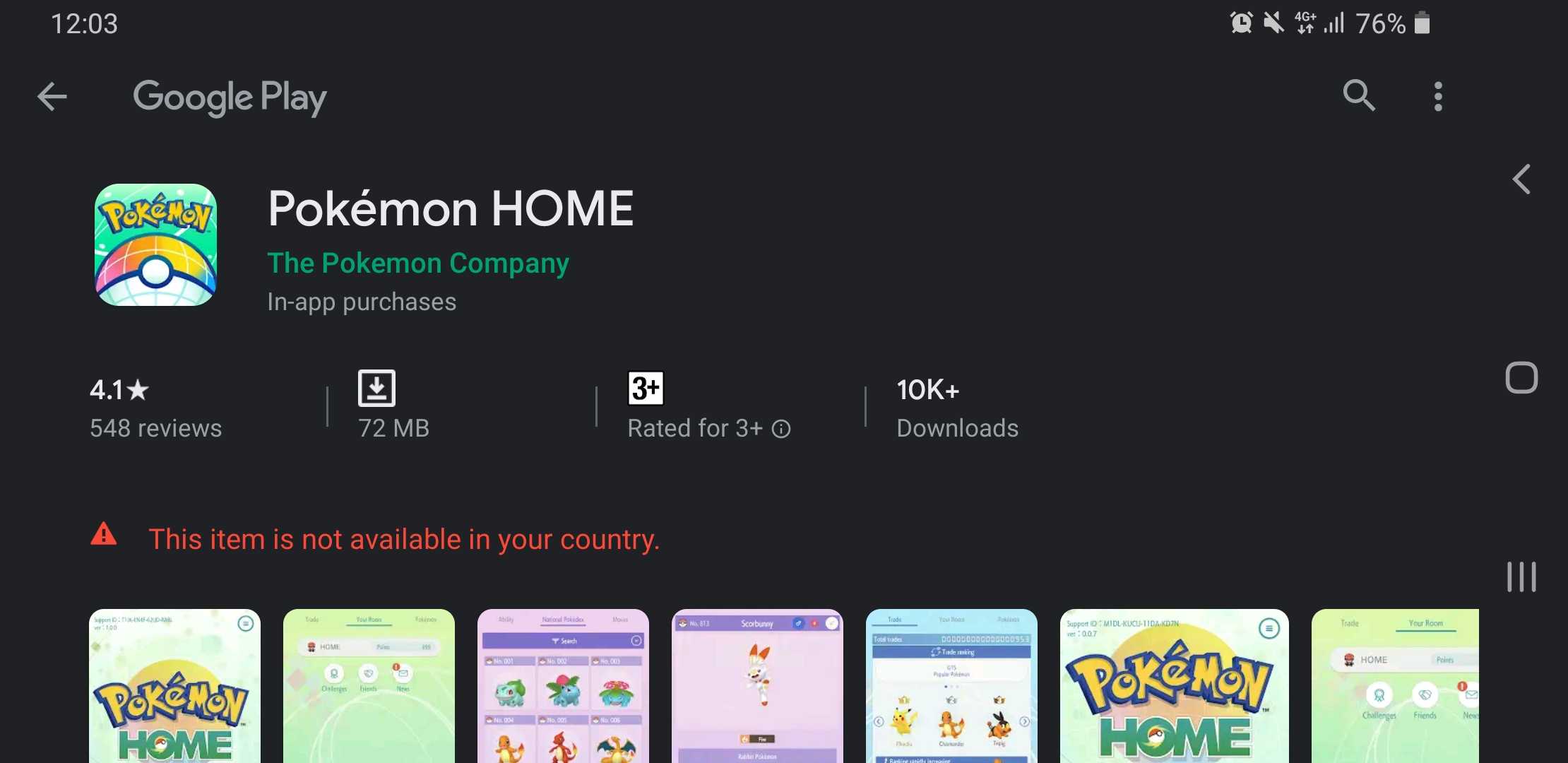The image size is (1568, 763).
Task: View the Scorbunny screenshot thumbnail
Action: pos(758,686)
